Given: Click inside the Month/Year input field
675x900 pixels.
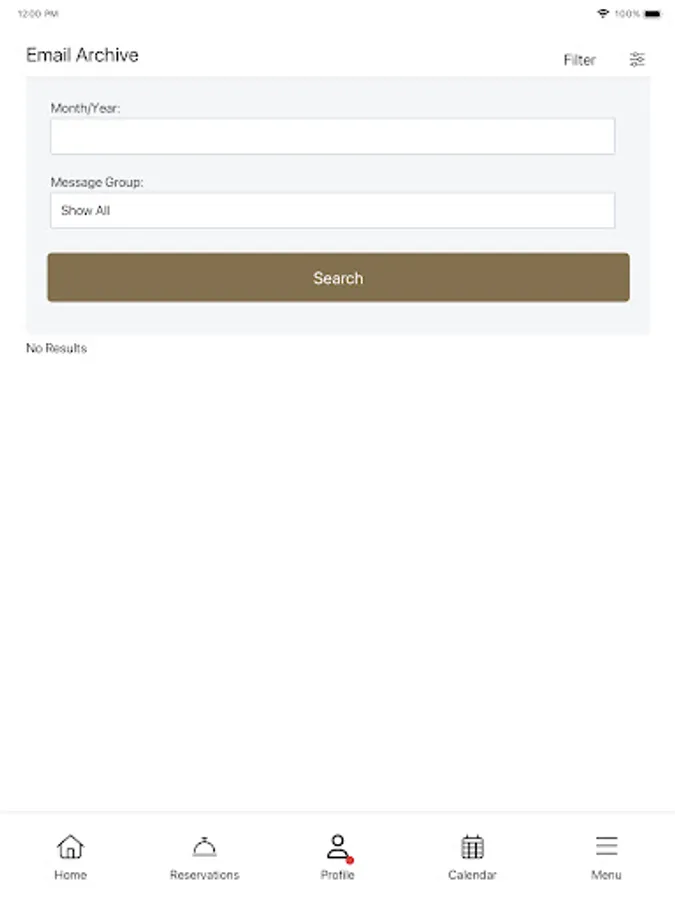Looking at the screenshot, I should coord(333,136).
